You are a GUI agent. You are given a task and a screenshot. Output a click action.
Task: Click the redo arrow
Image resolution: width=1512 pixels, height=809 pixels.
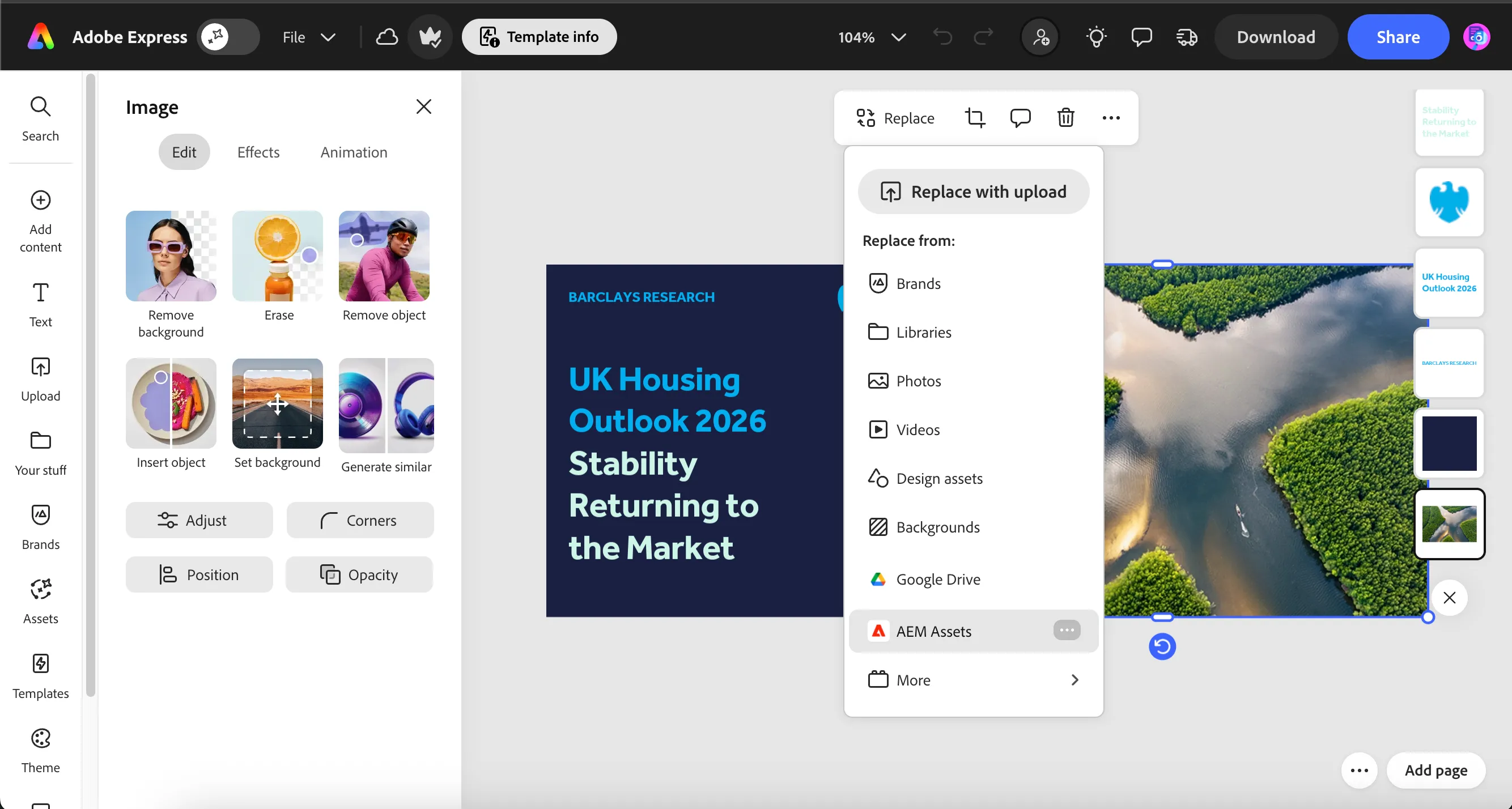pyautogui.click(x=983, y=37)
